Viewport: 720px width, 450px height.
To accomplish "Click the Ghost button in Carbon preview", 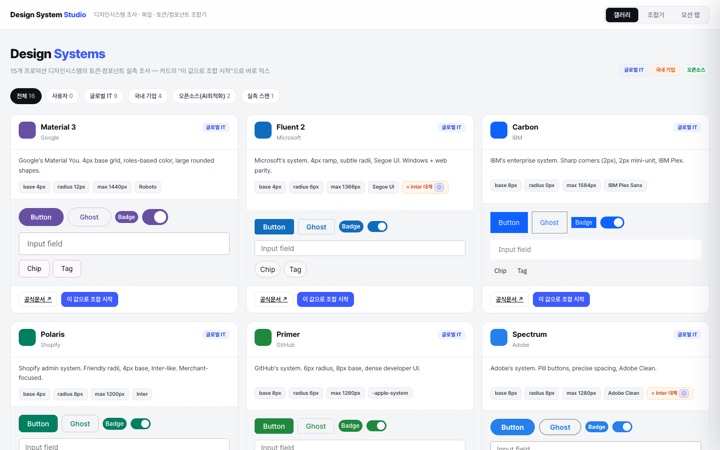I will coord(549,223).
